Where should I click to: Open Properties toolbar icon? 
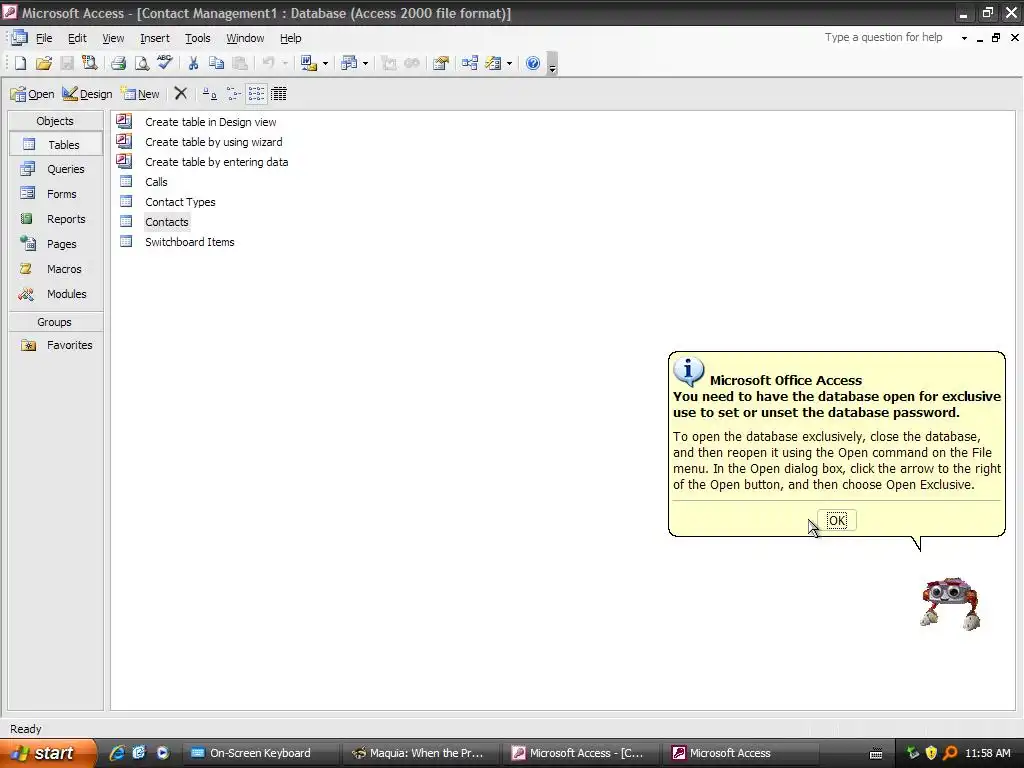(x=441, y=63)
